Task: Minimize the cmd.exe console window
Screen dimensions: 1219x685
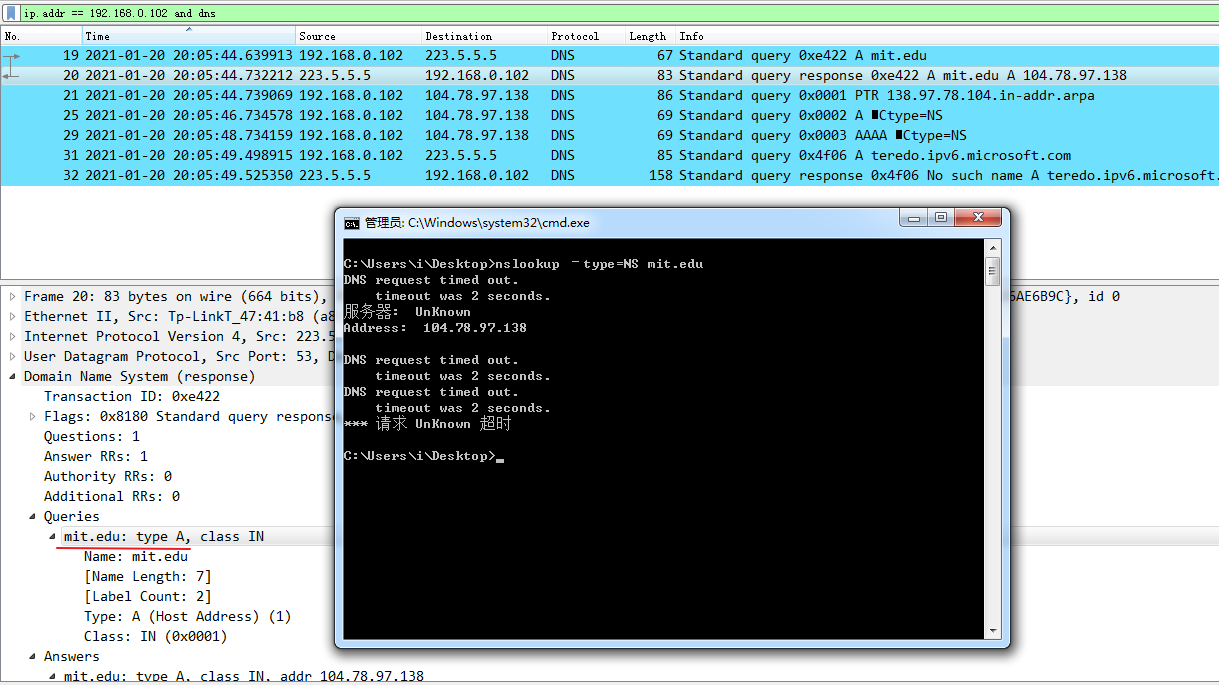Action: pyautogui.click(x=912, y=218)
